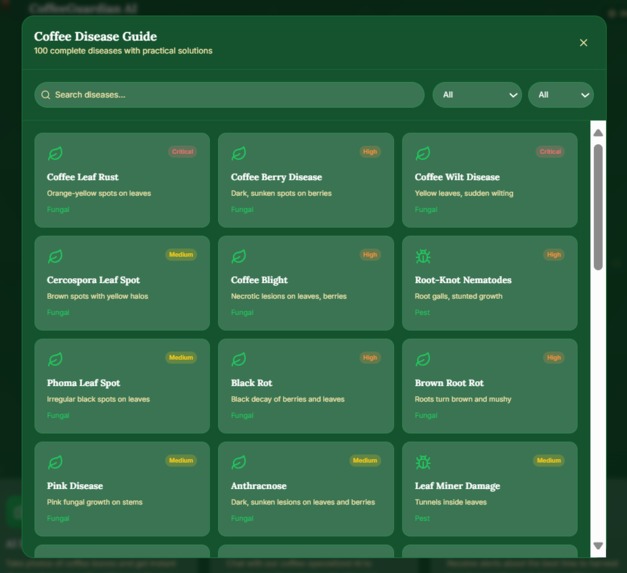Open the second All filter dropdown
This screenshot has height=573, width=627.
point(561,95)
